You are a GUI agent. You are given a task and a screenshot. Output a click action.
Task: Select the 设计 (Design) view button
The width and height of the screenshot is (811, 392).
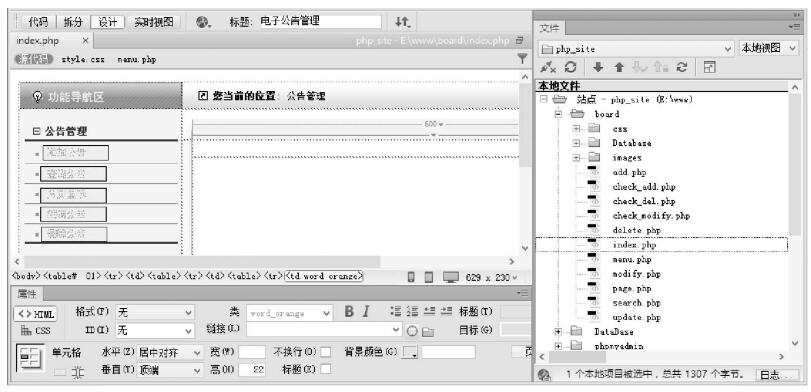tap(107, 22)
